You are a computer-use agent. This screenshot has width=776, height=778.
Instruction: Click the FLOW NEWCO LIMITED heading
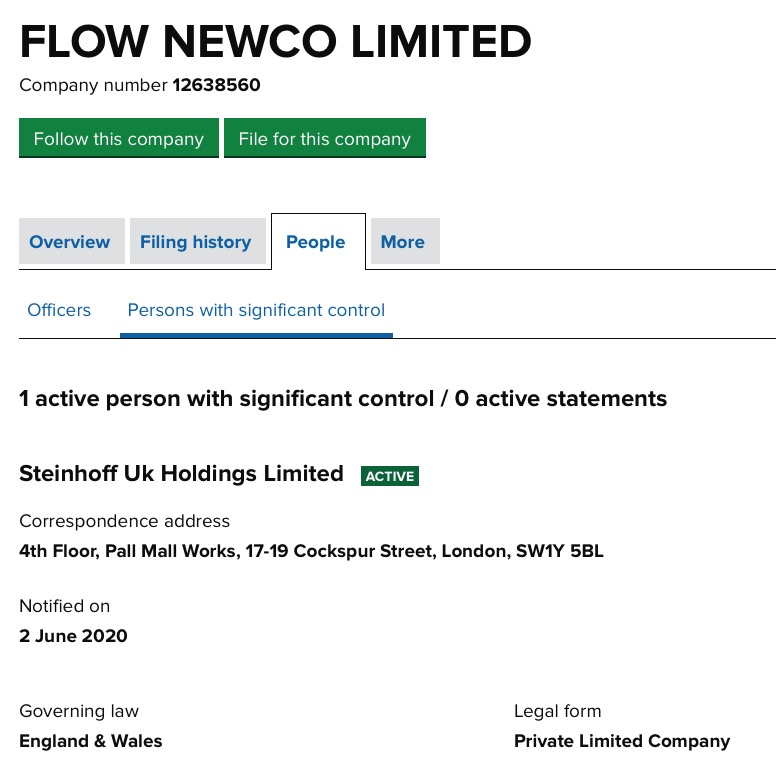[x=275, y=42]
